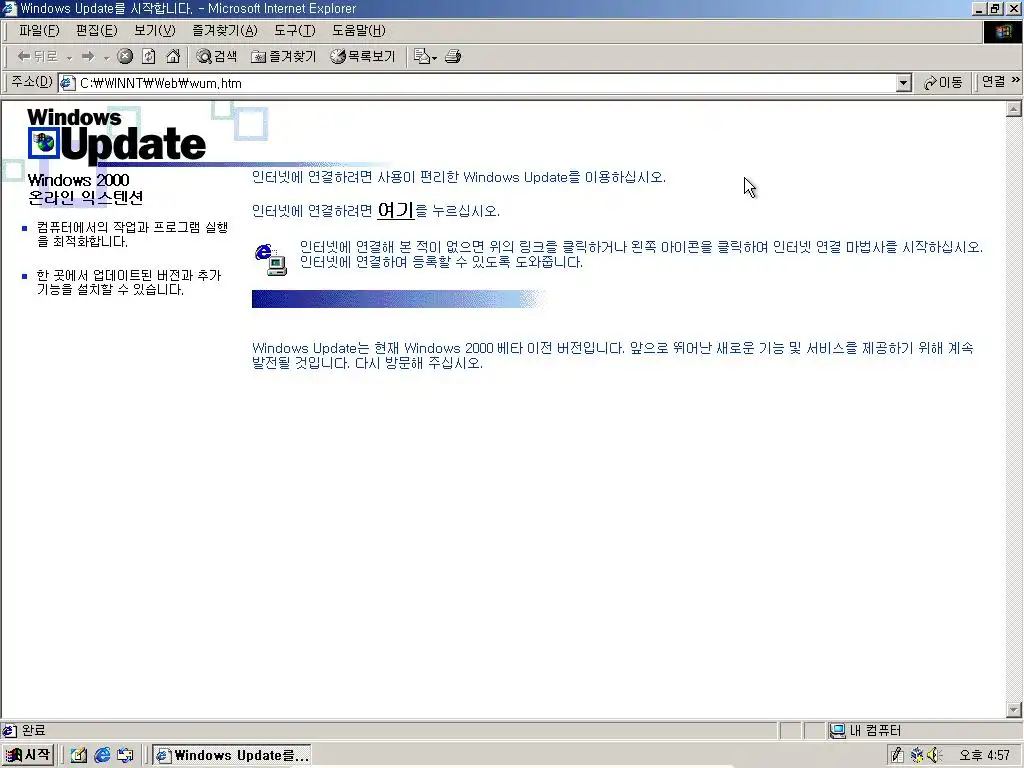Go back using the 뒤로 arrow button
Screen dimensions: 1024x768
[38, 57]
